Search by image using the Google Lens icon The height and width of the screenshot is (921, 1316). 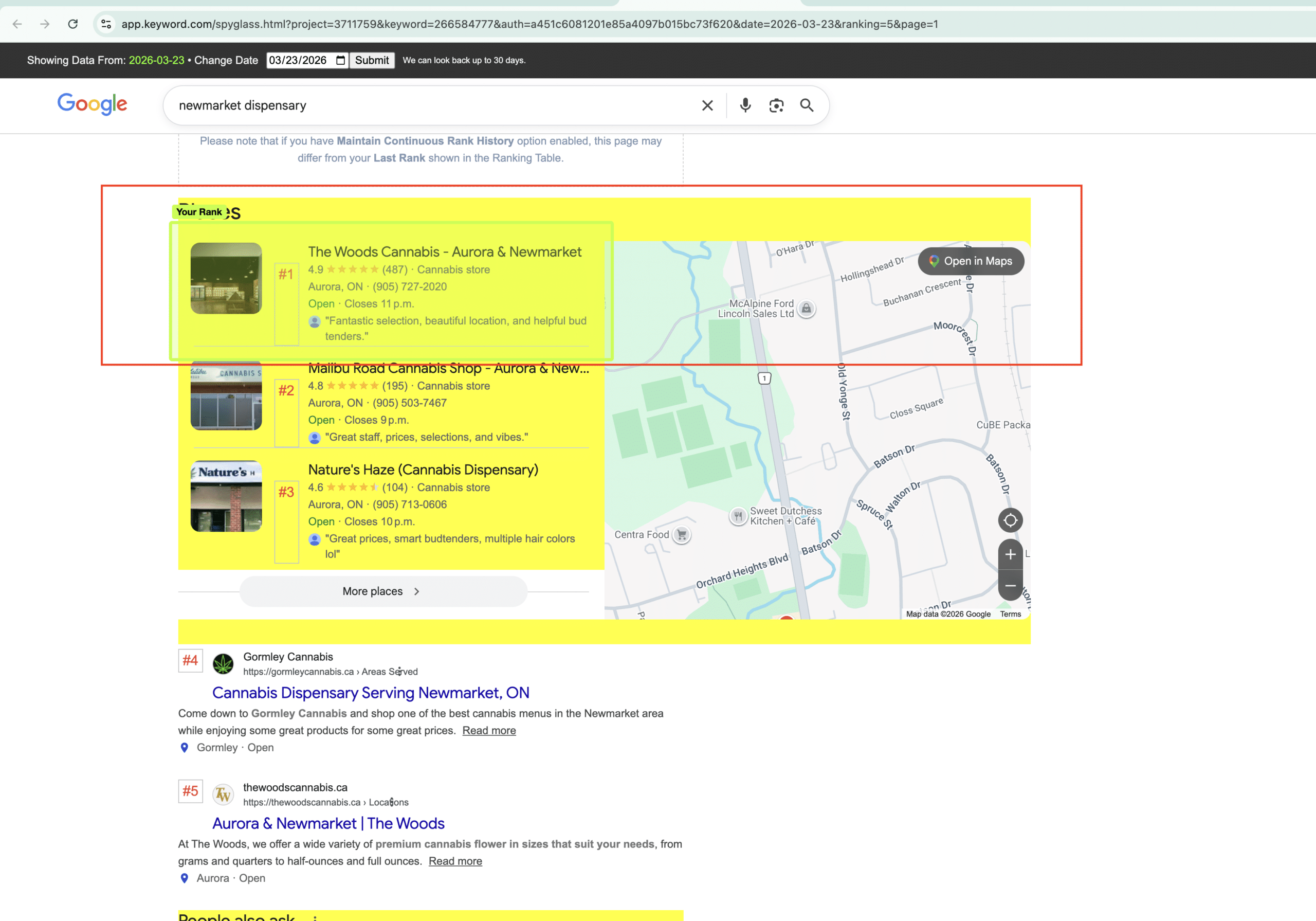coord(777,105)
